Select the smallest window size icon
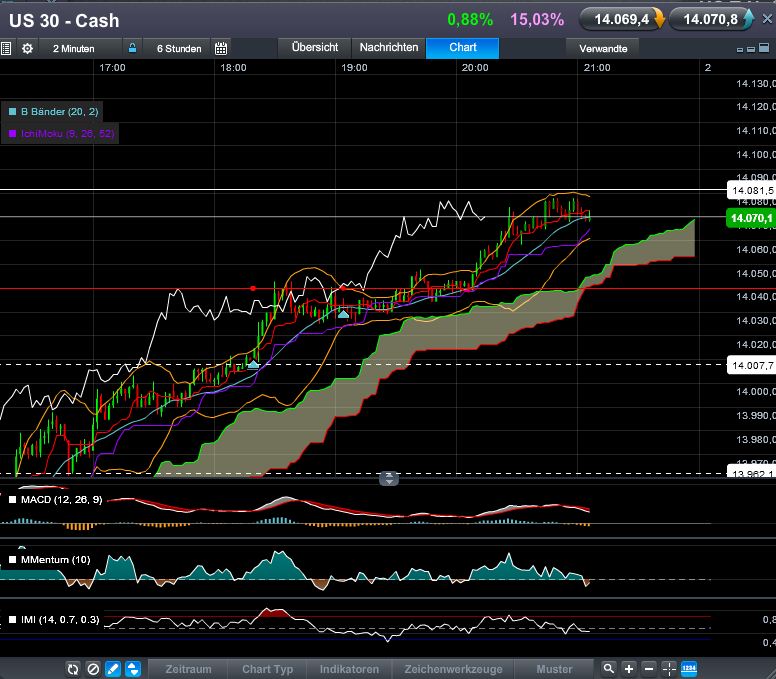776x679 pixels. 740,50
